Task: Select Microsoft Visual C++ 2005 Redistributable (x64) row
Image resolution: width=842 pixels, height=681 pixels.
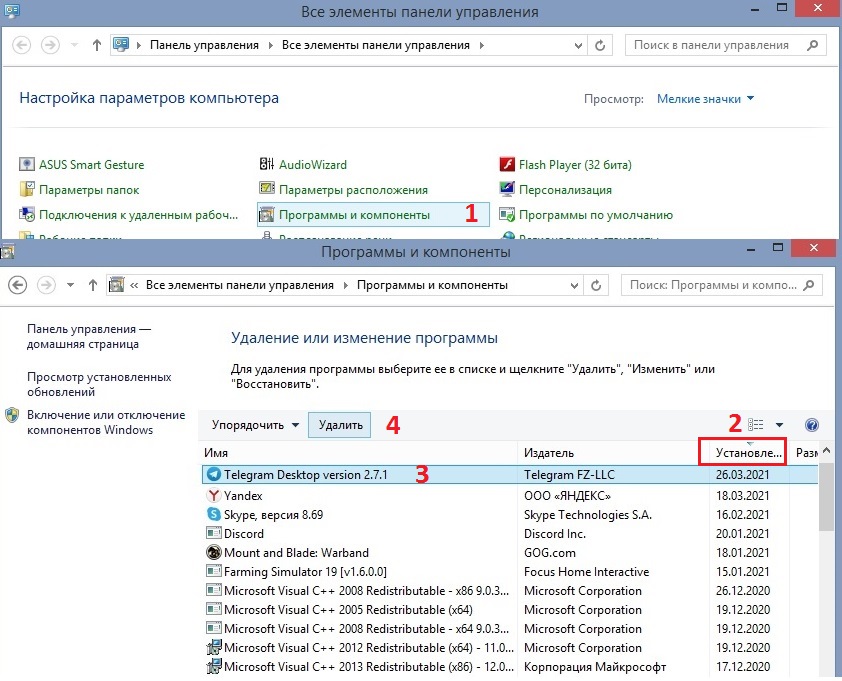Action: [510, 610]
